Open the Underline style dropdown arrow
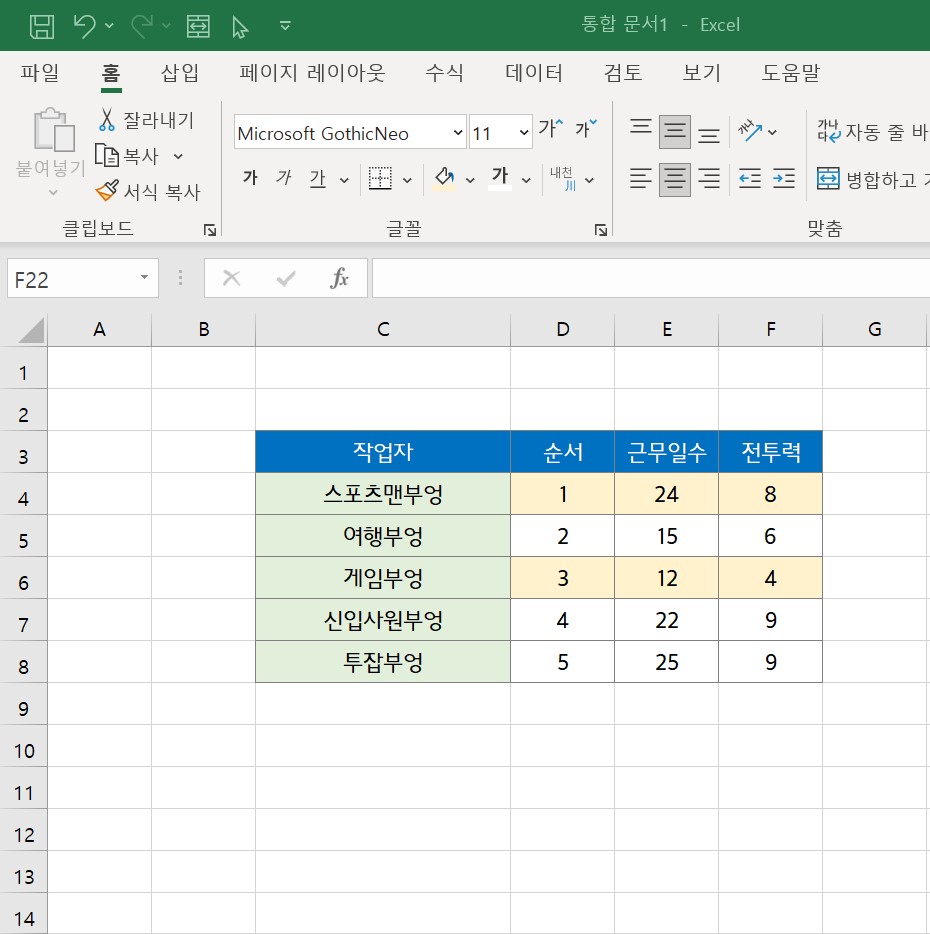The height and width of the screenshot is (934, 930). (x=344, y=180)
